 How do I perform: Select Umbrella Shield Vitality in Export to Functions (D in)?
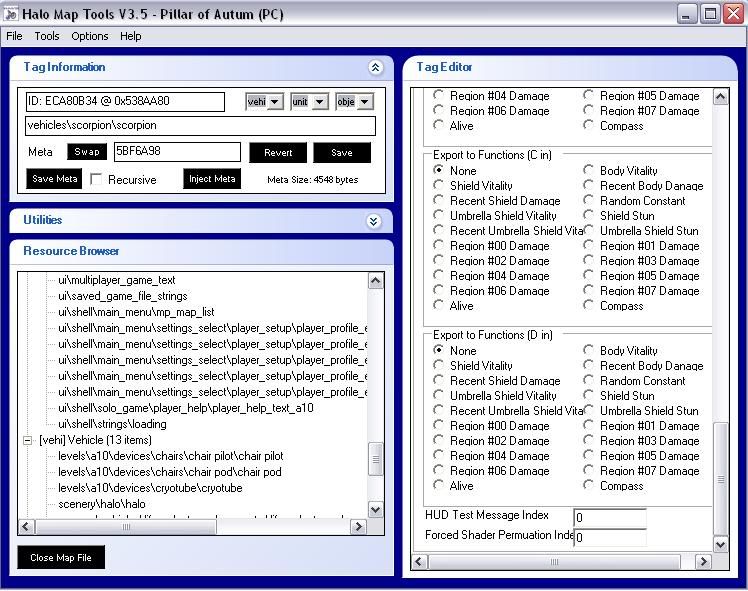[x=438, y=395]
